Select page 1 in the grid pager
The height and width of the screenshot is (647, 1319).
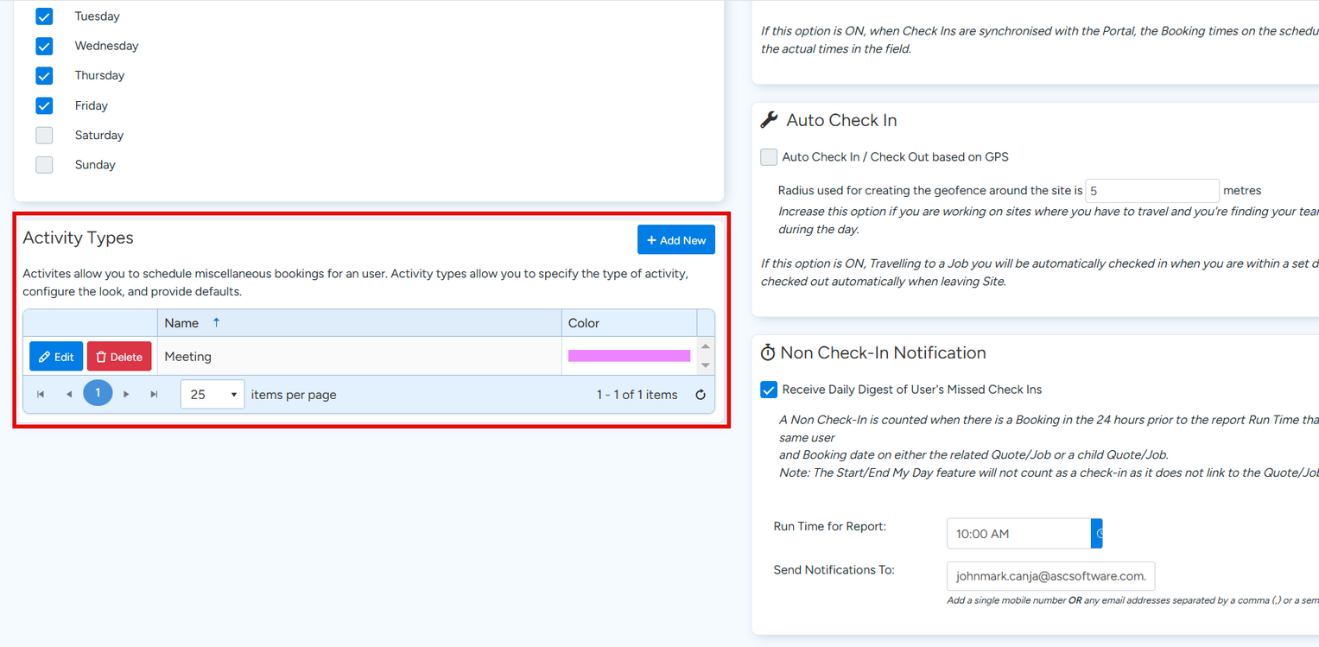coord(98,394)
